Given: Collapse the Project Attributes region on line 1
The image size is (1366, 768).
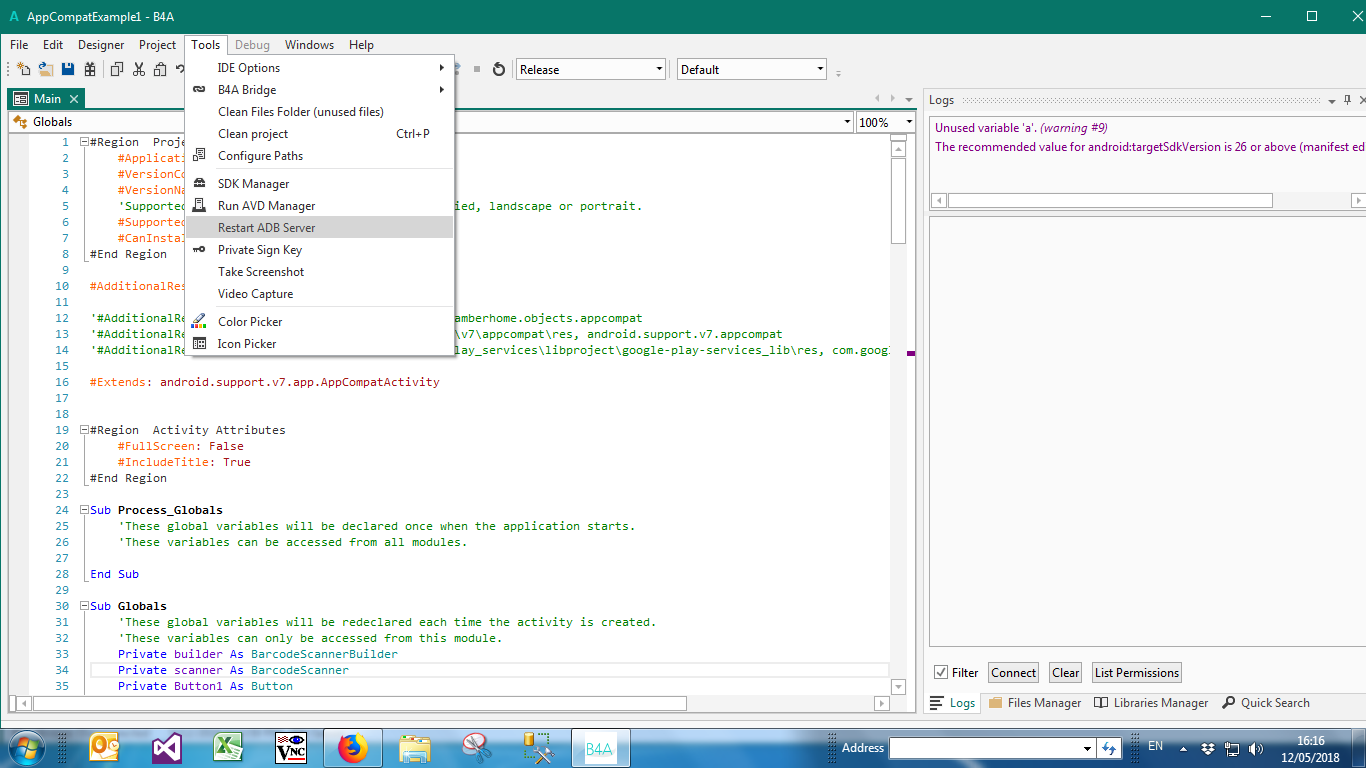Looking at the screenshot, I should pos(85,142).
